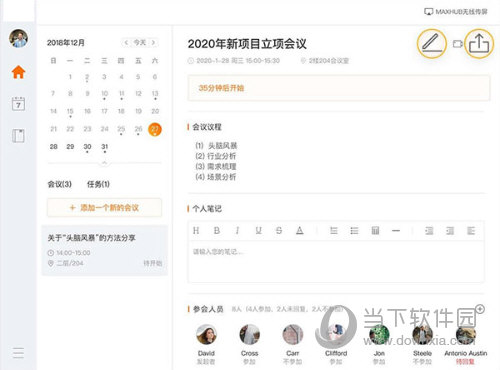Insert a bulleted list in notes

click(354, 231)
